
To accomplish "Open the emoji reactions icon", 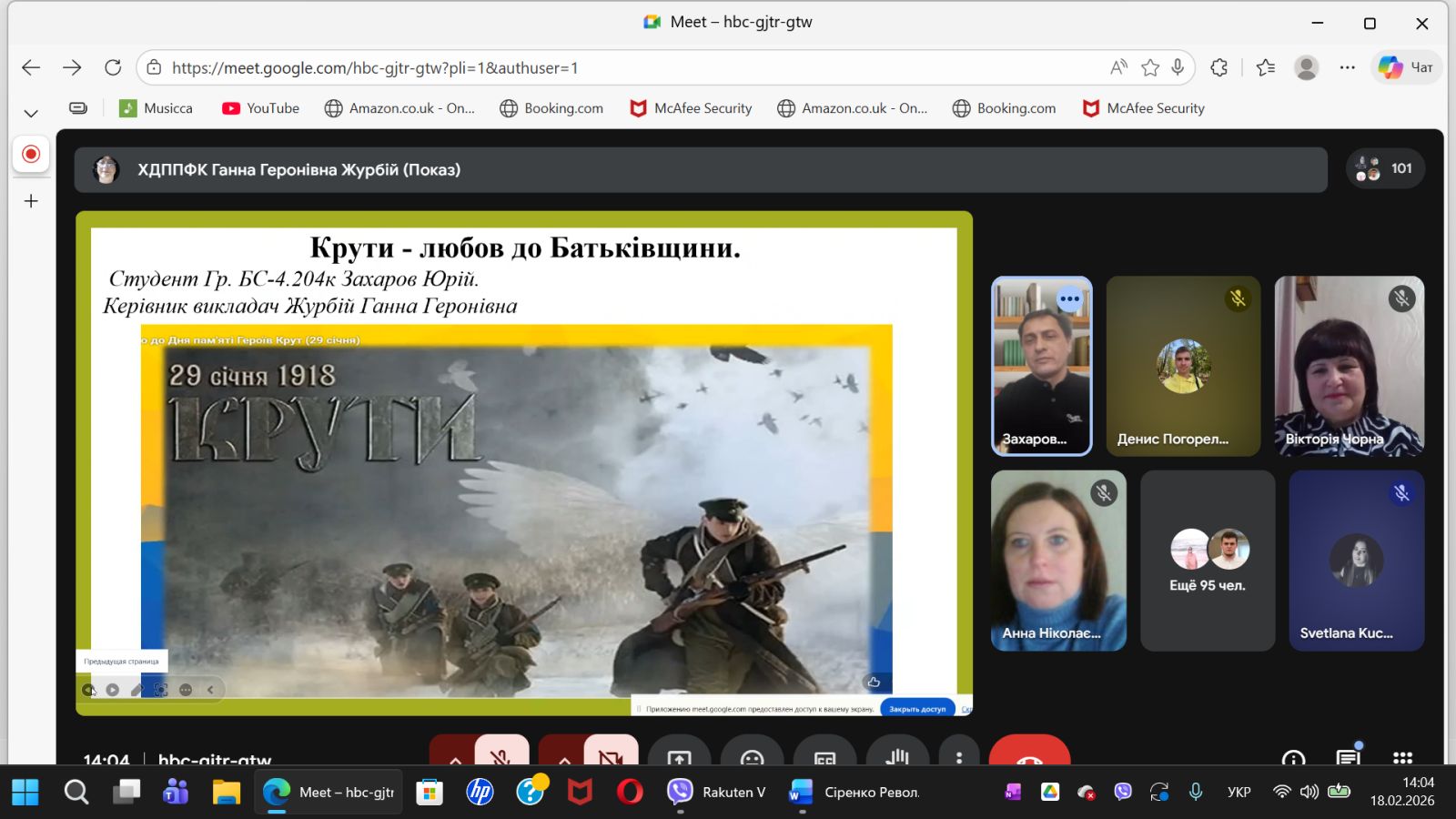I will pyautogui.click(x=752, y=755).
